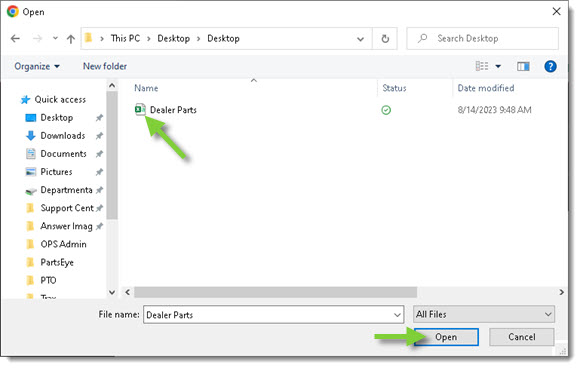Image resolution: width=580 pixels, height=368 pixels.
Task: Click the Pictures icon in sidebar
Action: pos(31,172)
